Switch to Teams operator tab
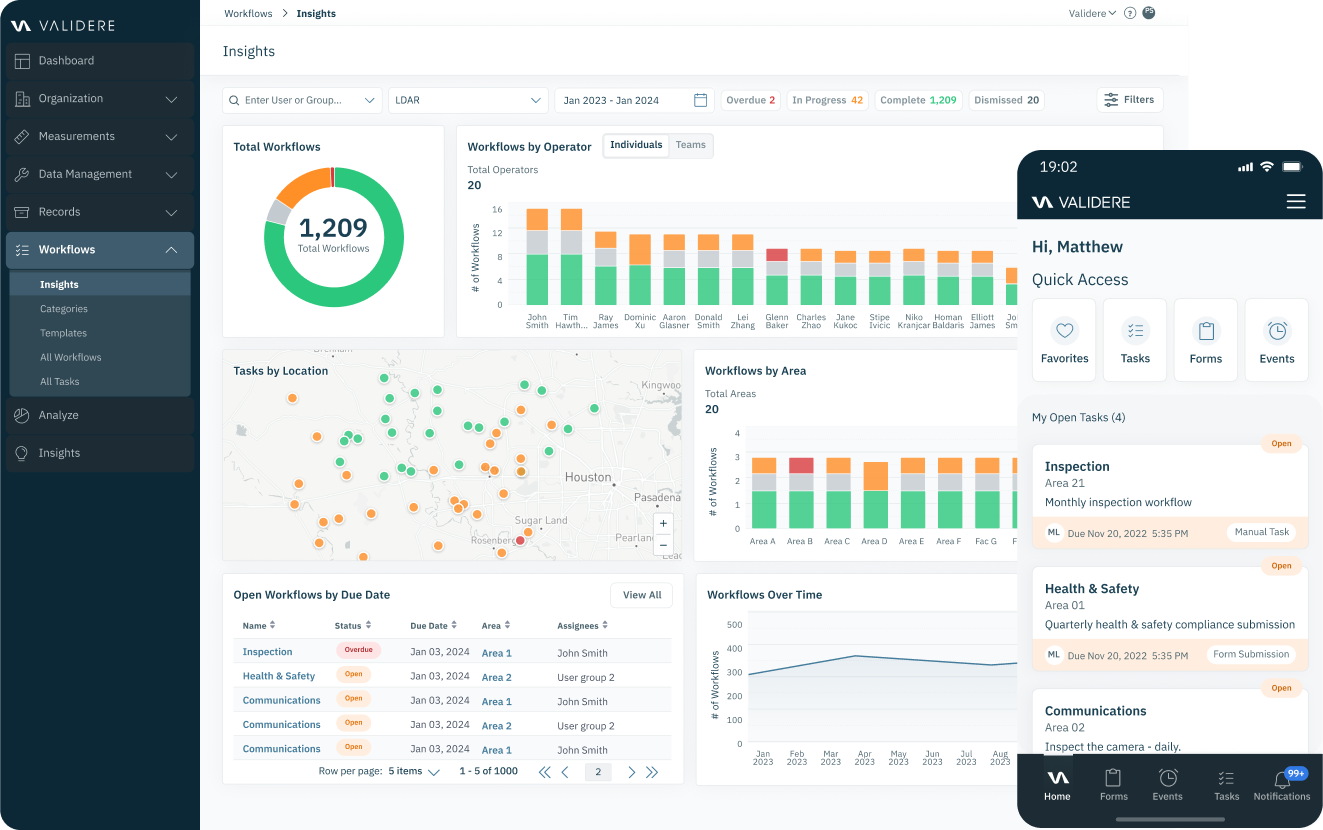The height and width of the screenshot is (830, 1323). click(x=691, y=145)
